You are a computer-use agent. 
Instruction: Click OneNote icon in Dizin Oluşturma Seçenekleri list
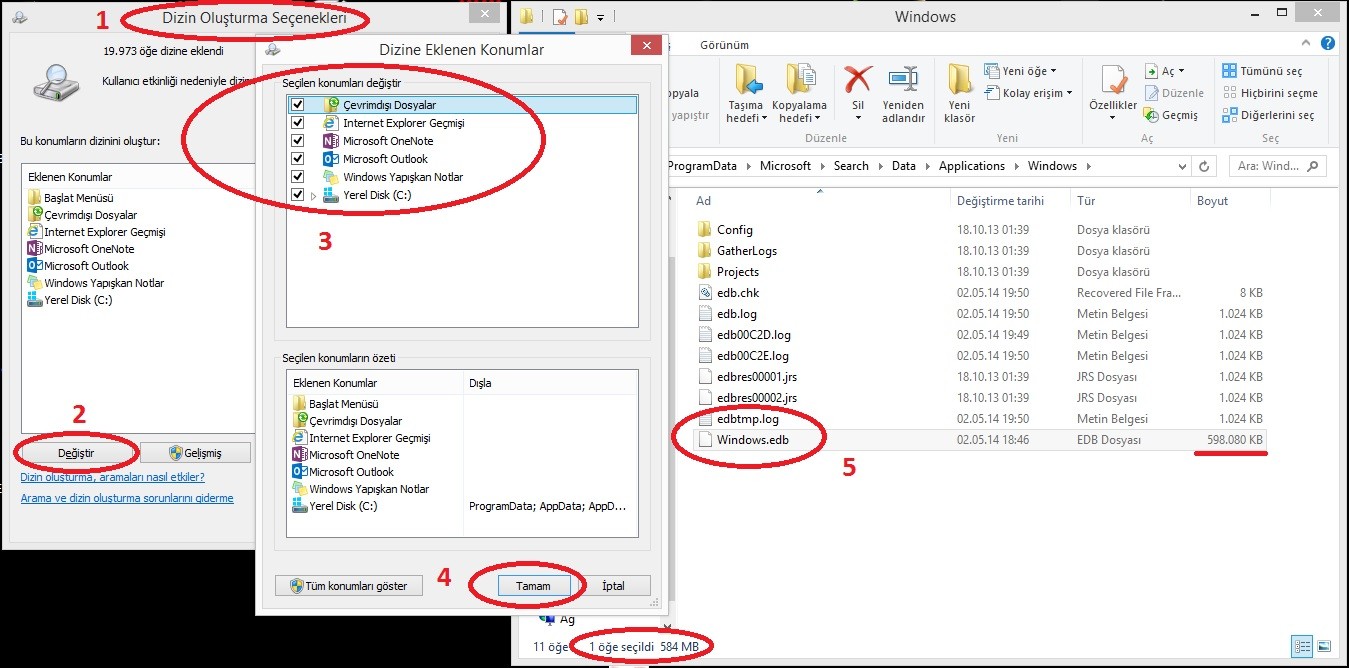tap(35, 249)
